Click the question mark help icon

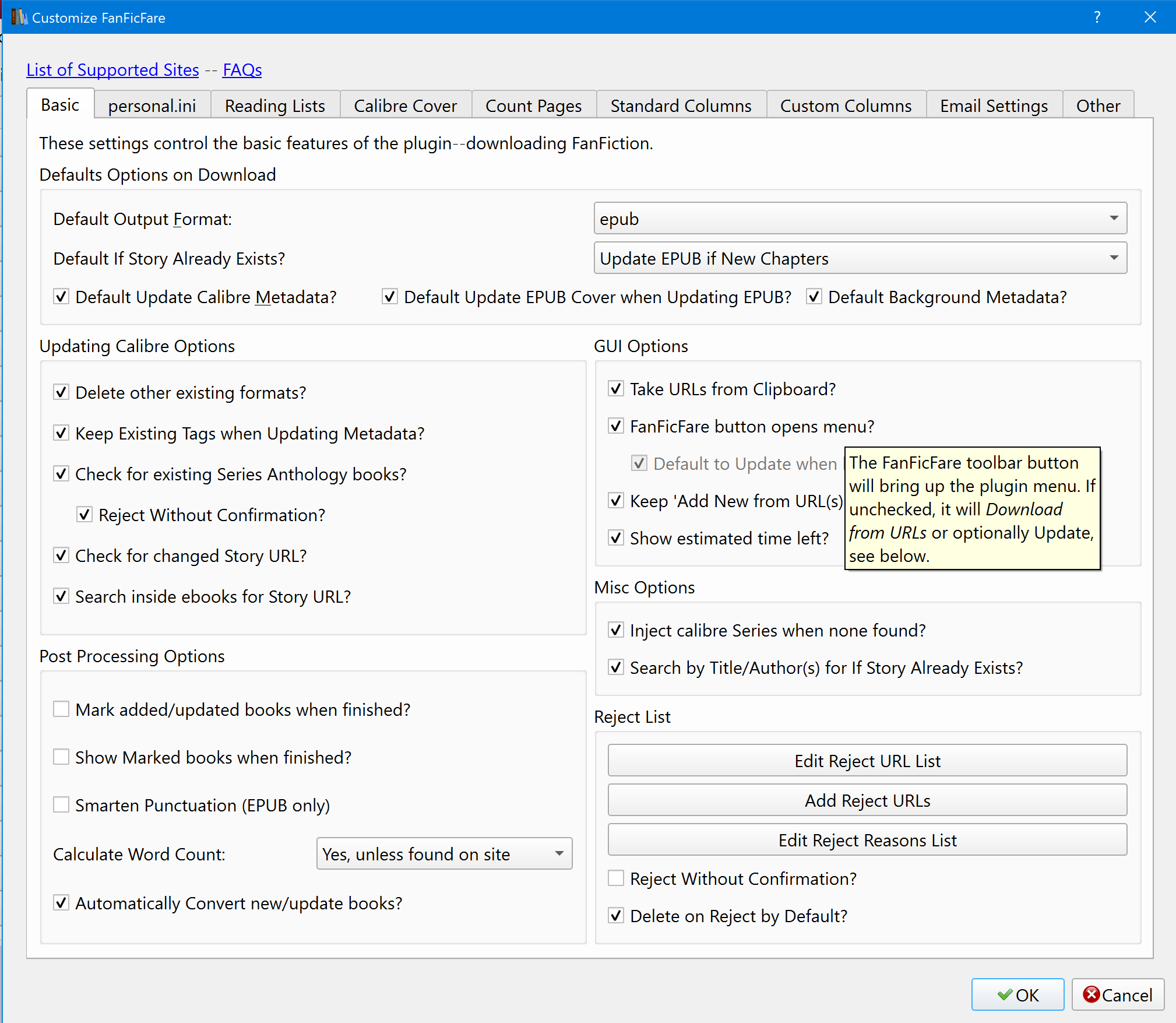[x=1097, y=17]
